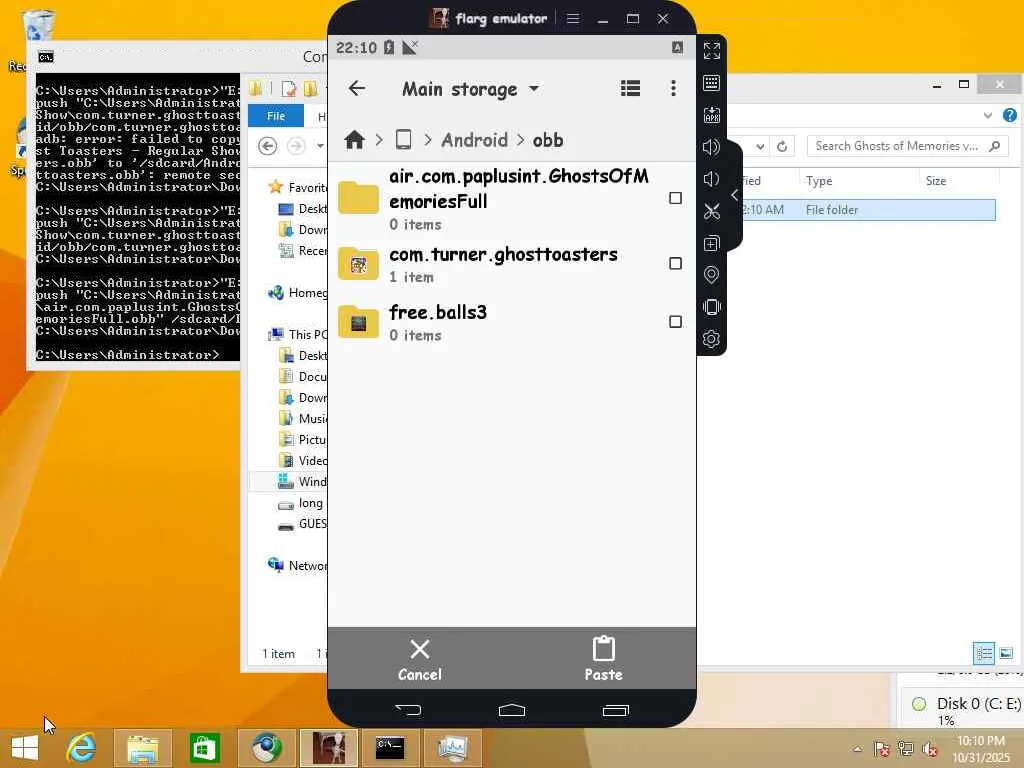Switch to Command Prompt taskbar button
Screen dimensions: 1024x768
pyautogui.click(x=390, y=748)
